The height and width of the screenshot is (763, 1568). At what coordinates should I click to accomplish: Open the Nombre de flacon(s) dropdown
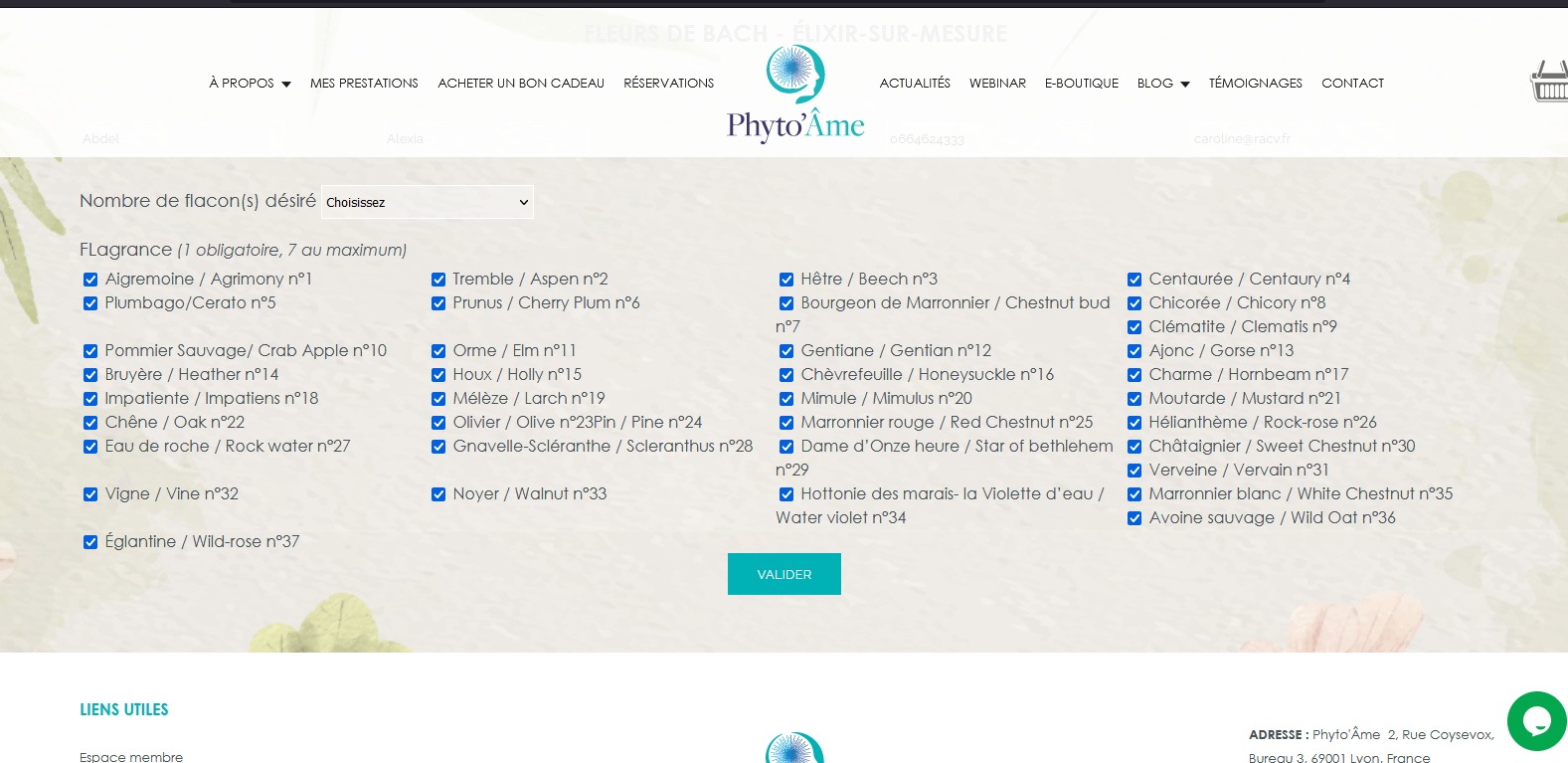coord(428,202)
